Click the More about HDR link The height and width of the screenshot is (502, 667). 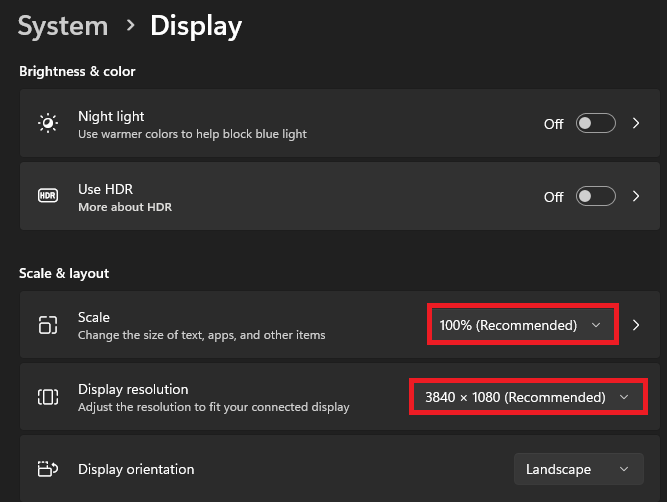(125, 207)
